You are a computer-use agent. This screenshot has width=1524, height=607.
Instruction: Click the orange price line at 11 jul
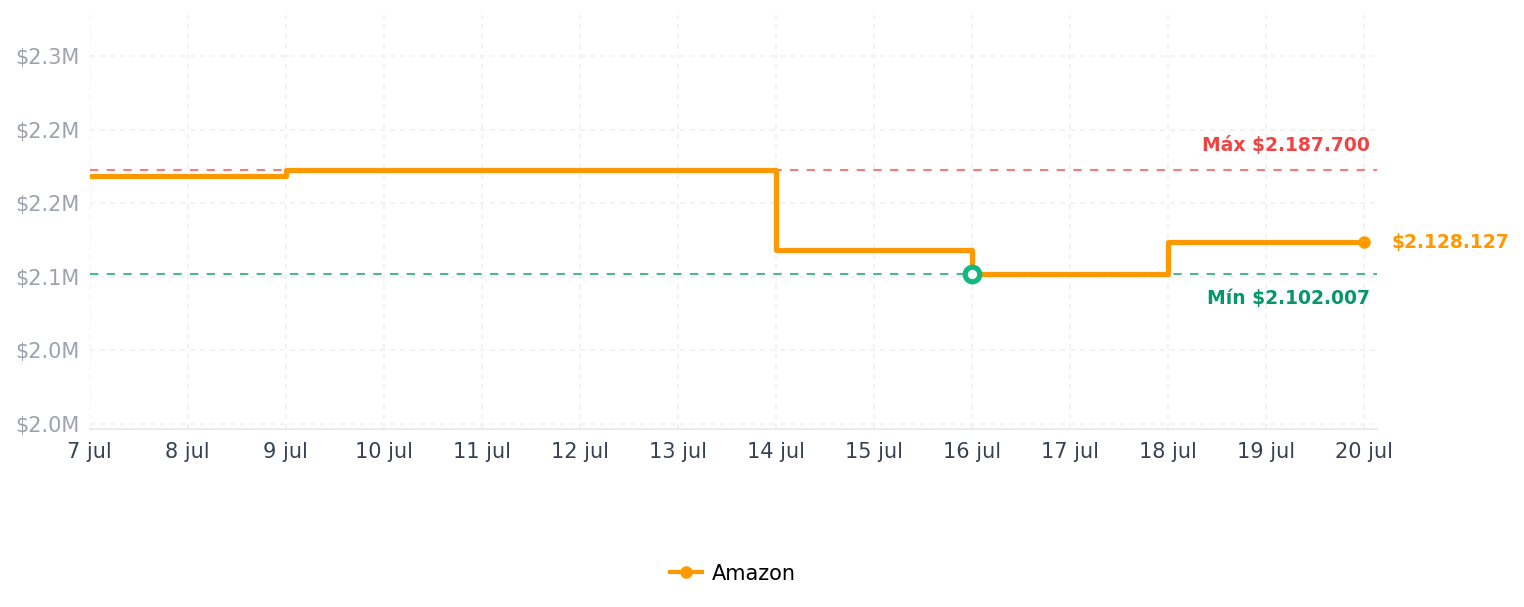pos(482,170)
